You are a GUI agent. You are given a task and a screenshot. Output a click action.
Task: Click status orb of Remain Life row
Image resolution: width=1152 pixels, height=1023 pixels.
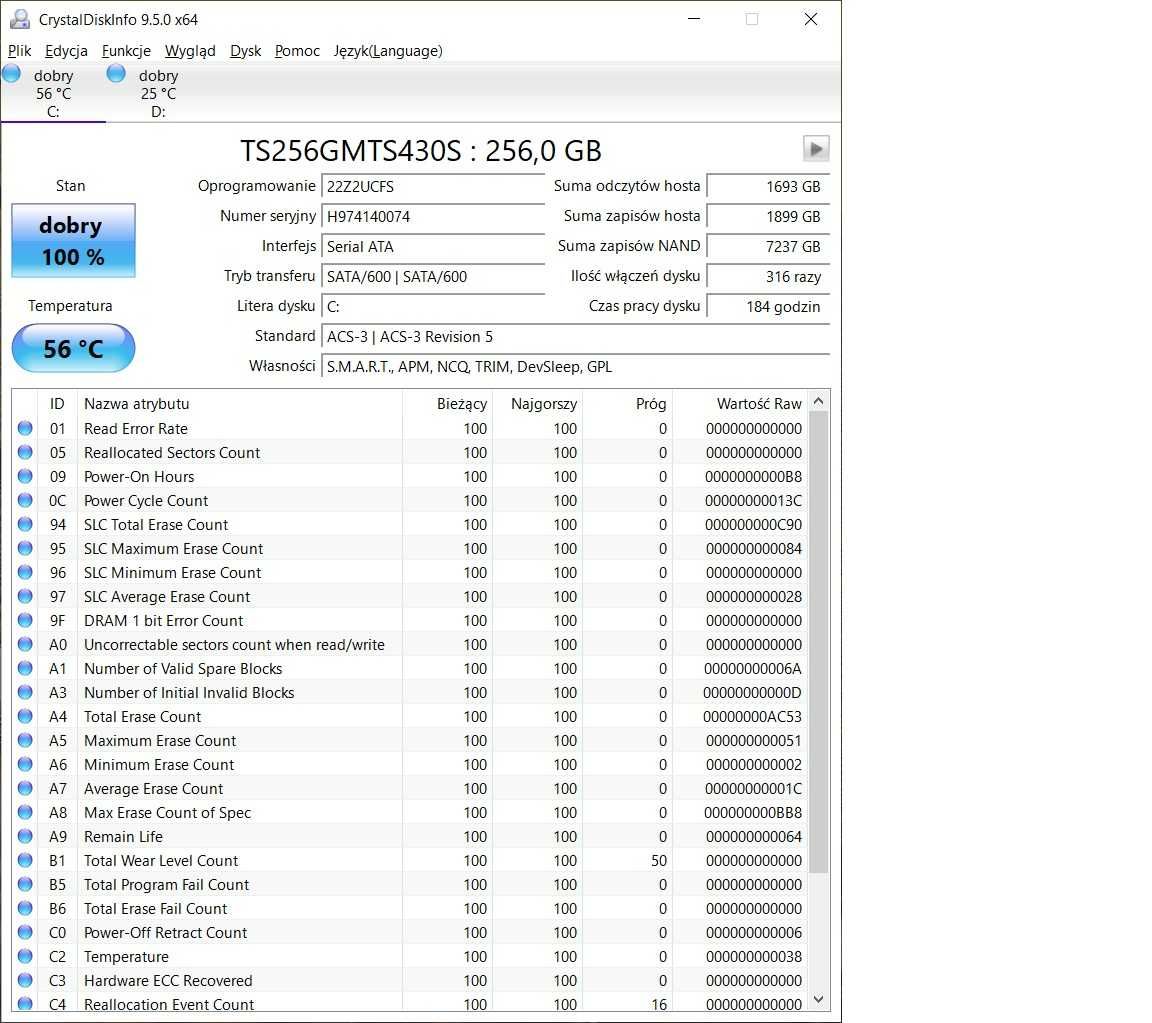[x=25, y=836]
